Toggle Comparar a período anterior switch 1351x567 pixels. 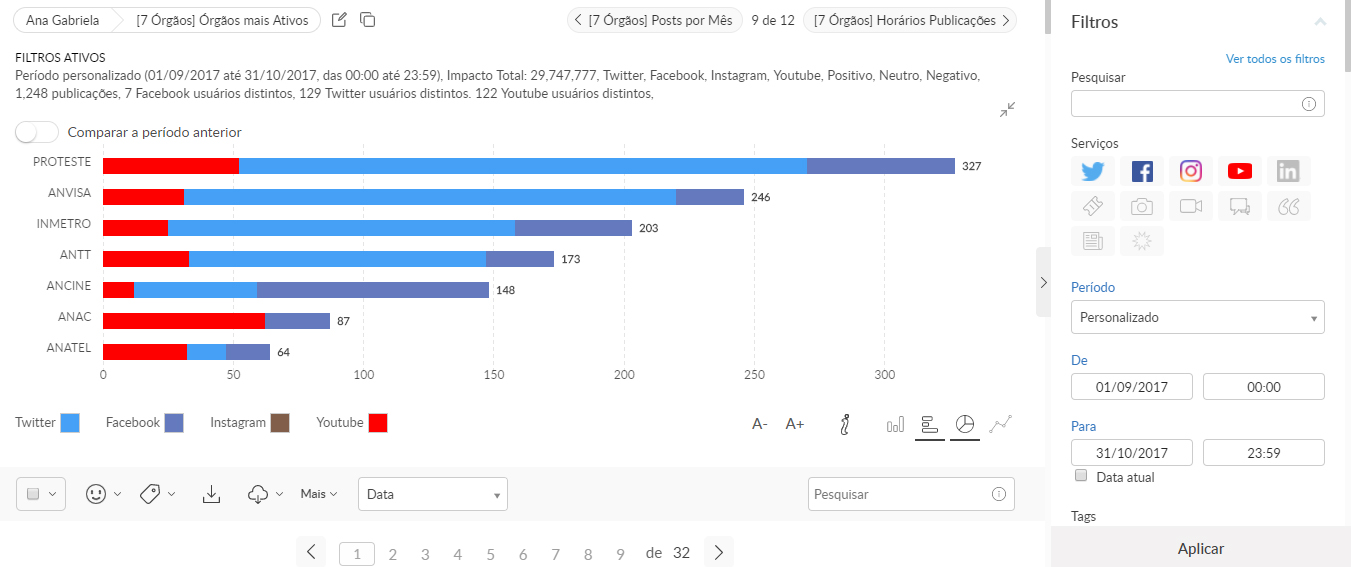37,132
